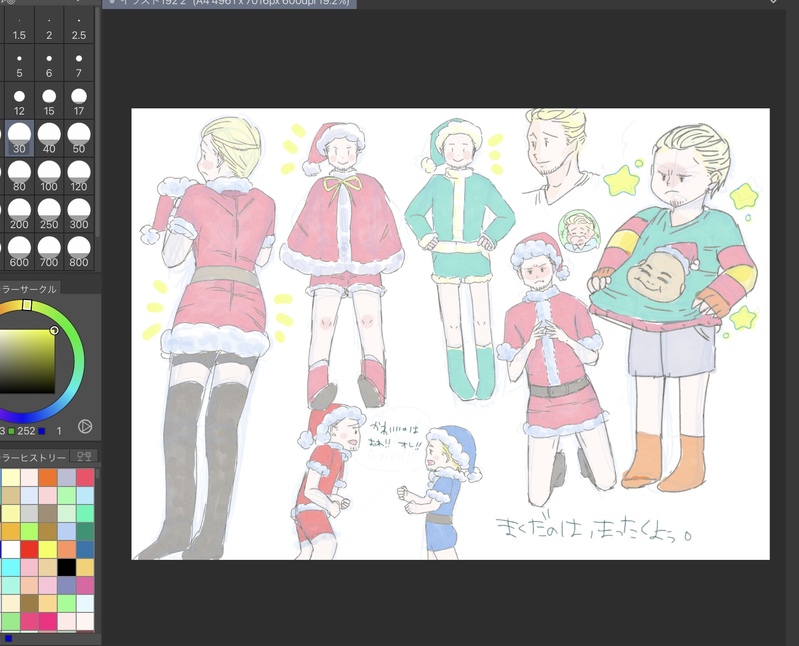Select brush size 1.5 preset
The image size is (799, 646).
tap(19, 25)
